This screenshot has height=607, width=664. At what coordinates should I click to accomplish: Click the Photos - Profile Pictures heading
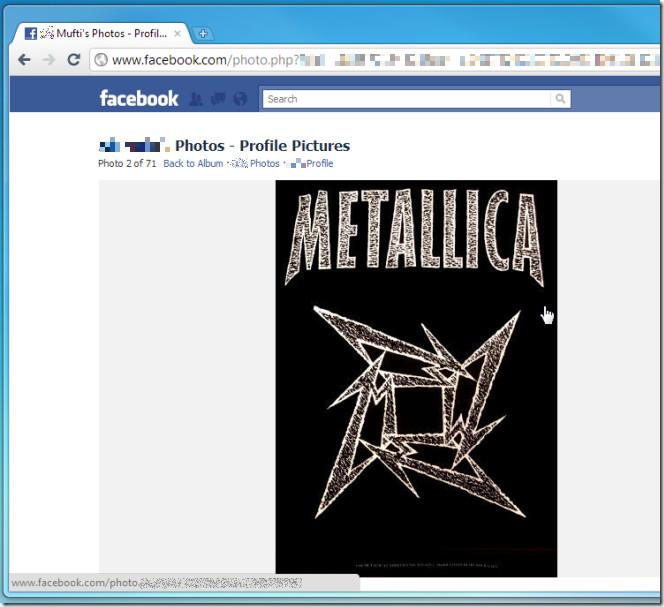(x=262, y=146)
